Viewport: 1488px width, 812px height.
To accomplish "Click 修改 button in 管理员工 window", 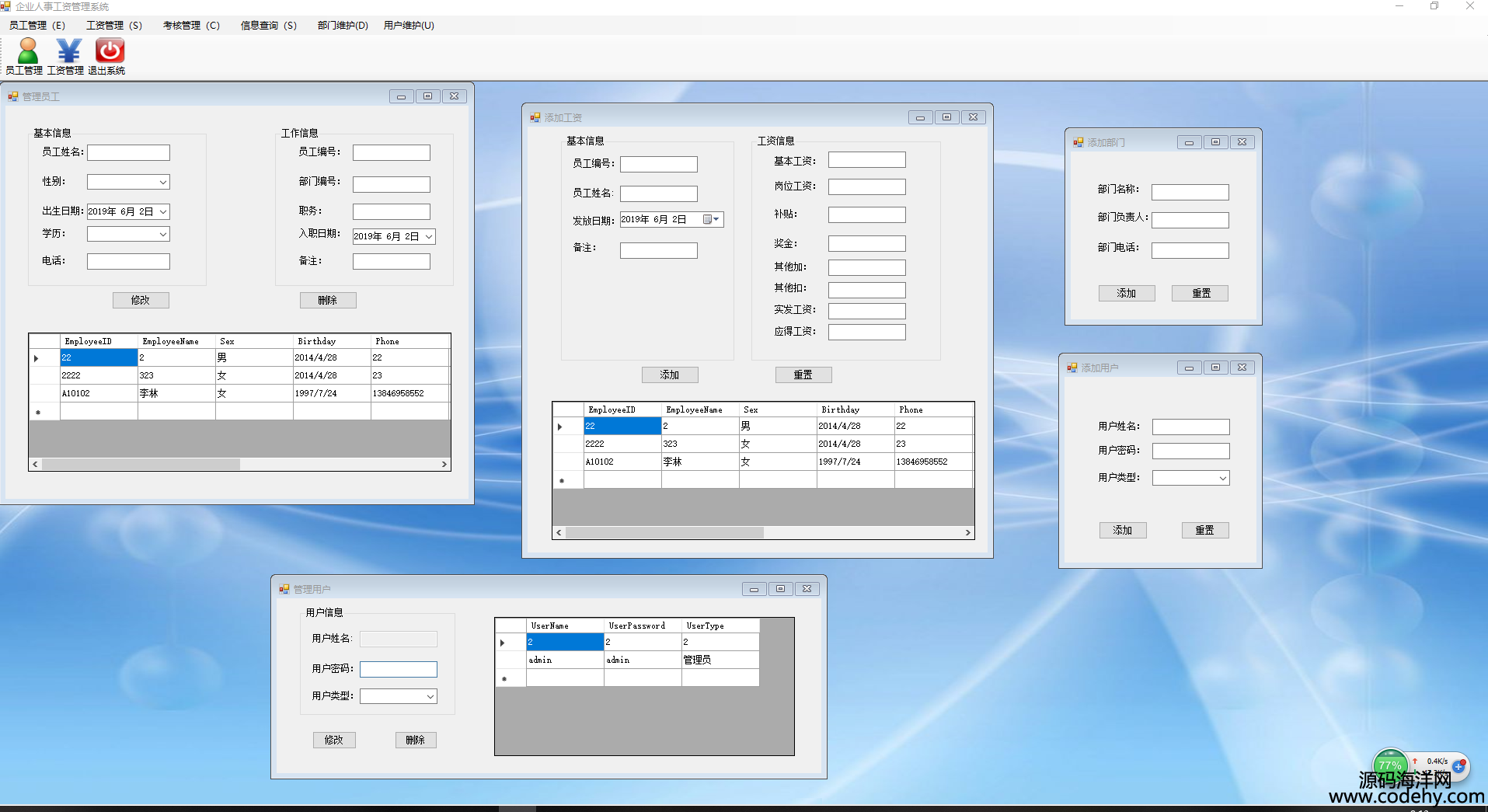I will pos(141,300).
